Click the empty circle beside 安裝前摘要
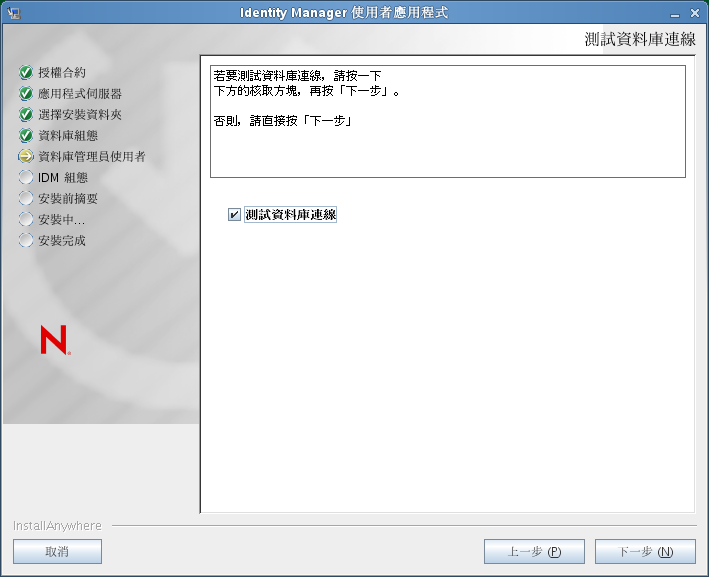 26,198
